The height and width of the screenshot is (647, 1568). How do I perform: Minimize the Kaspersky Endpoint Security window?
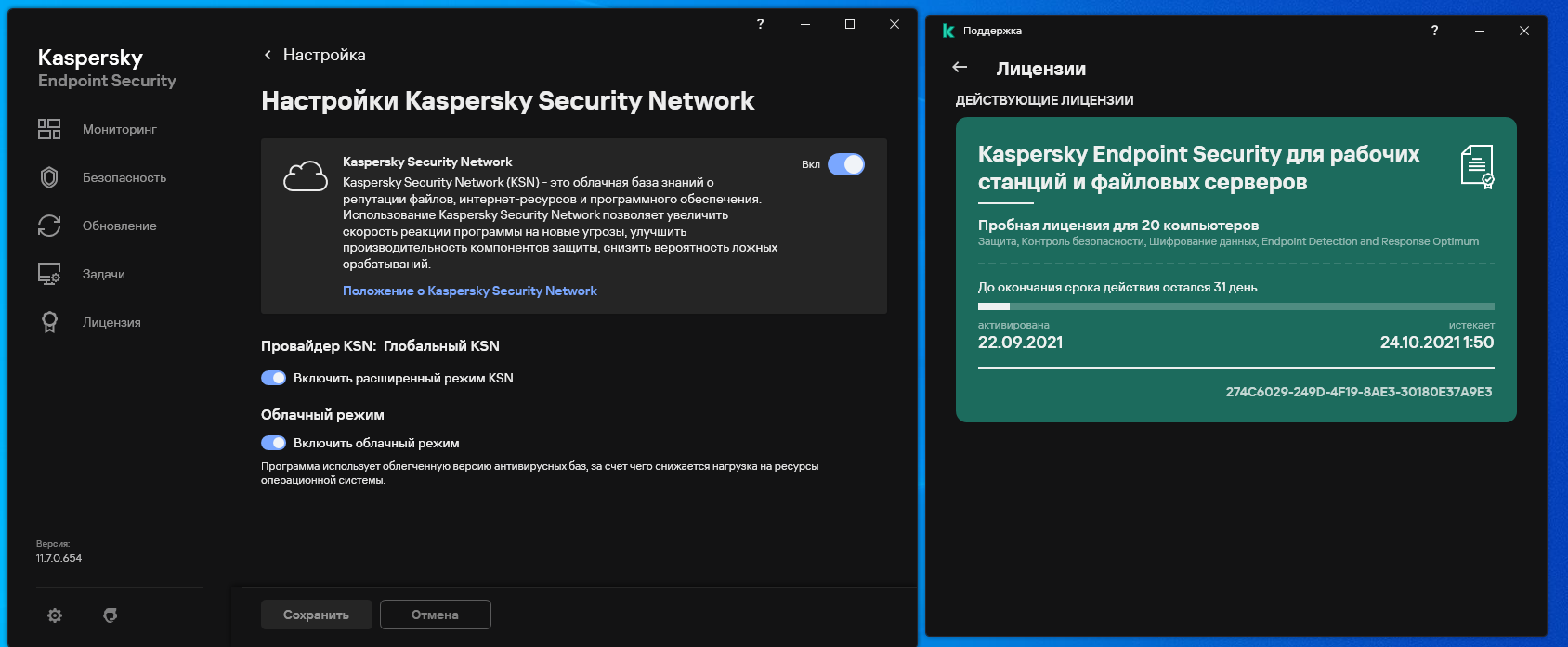[805, 24]
